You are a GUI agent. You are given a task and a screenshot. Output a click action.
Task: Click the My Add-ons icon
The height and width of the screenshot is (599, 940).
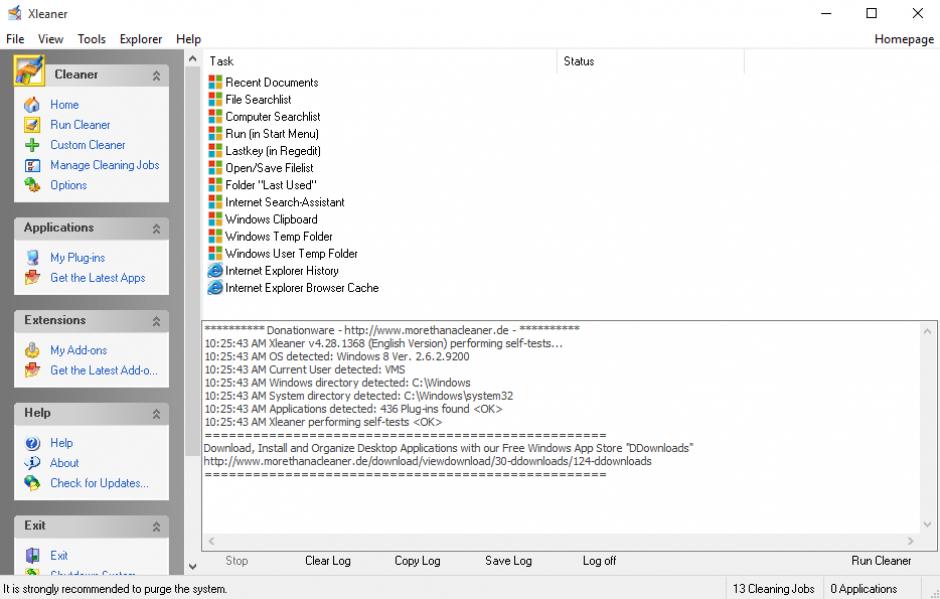[x=32, y=350]
